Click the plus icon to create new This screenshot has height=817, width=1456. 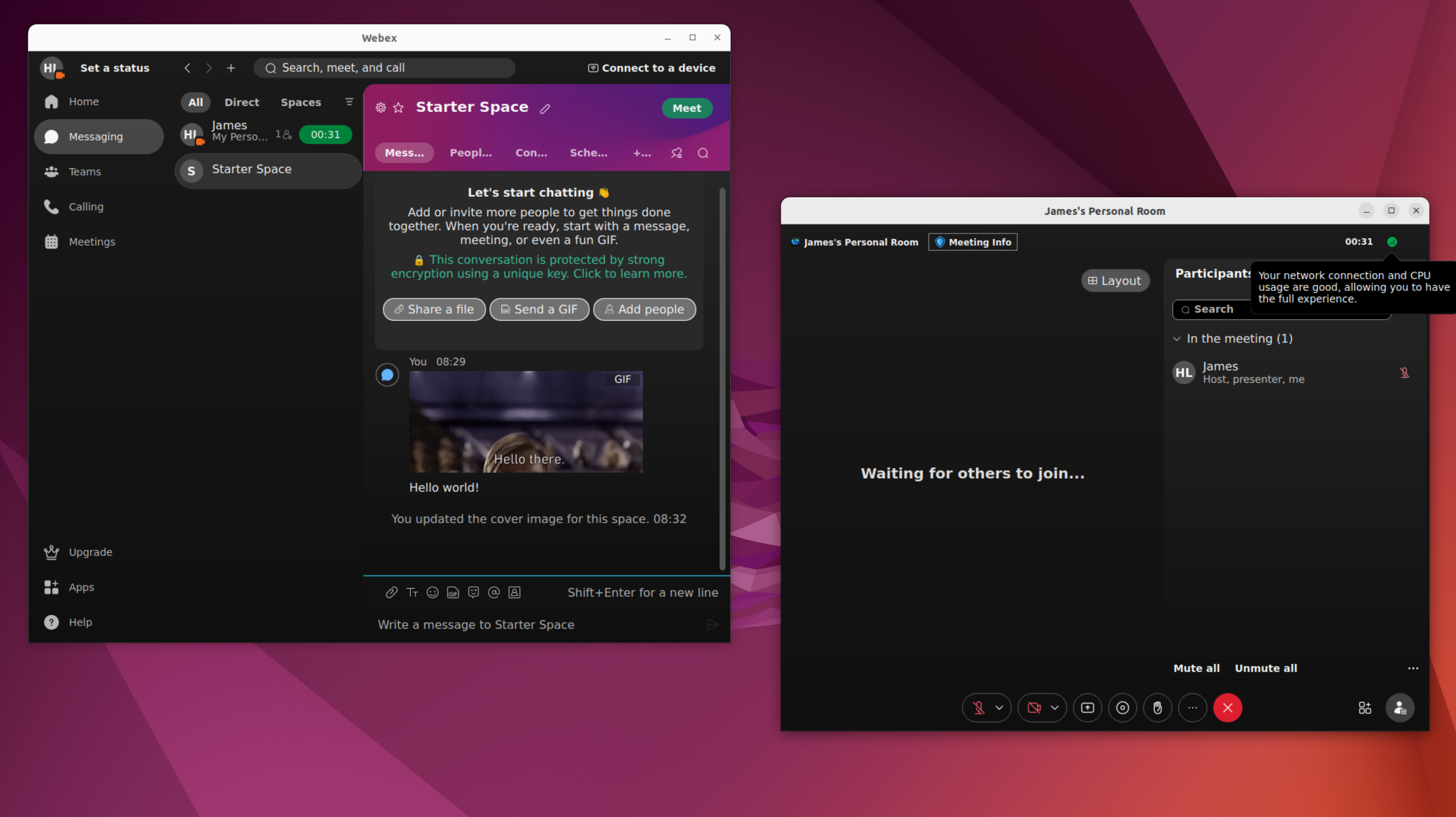(231, 68)
